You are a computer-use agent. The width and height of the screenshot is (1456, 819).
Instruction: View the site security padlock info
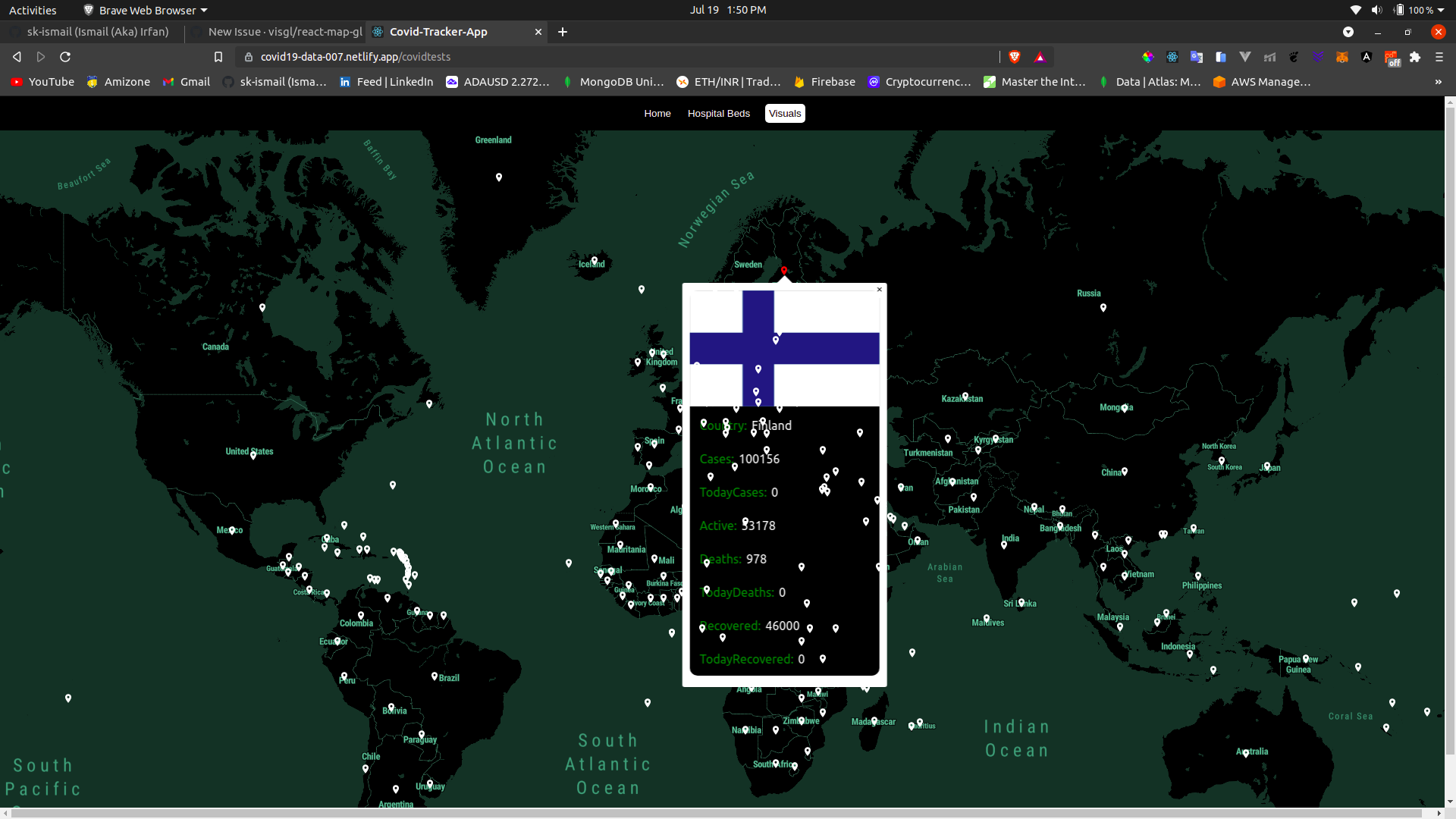[248, 57]
